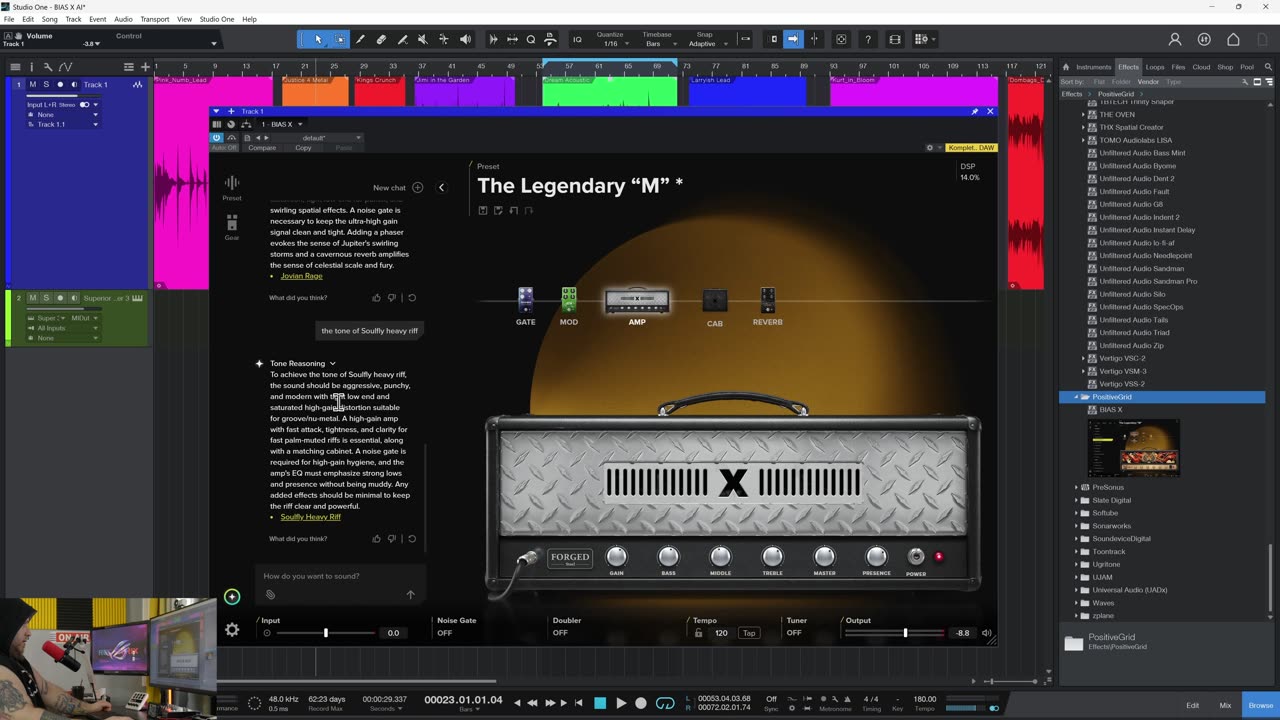The image size is (1280, 720).
Task: Attach a file to the chat prompt
Action: coord(270,595)
